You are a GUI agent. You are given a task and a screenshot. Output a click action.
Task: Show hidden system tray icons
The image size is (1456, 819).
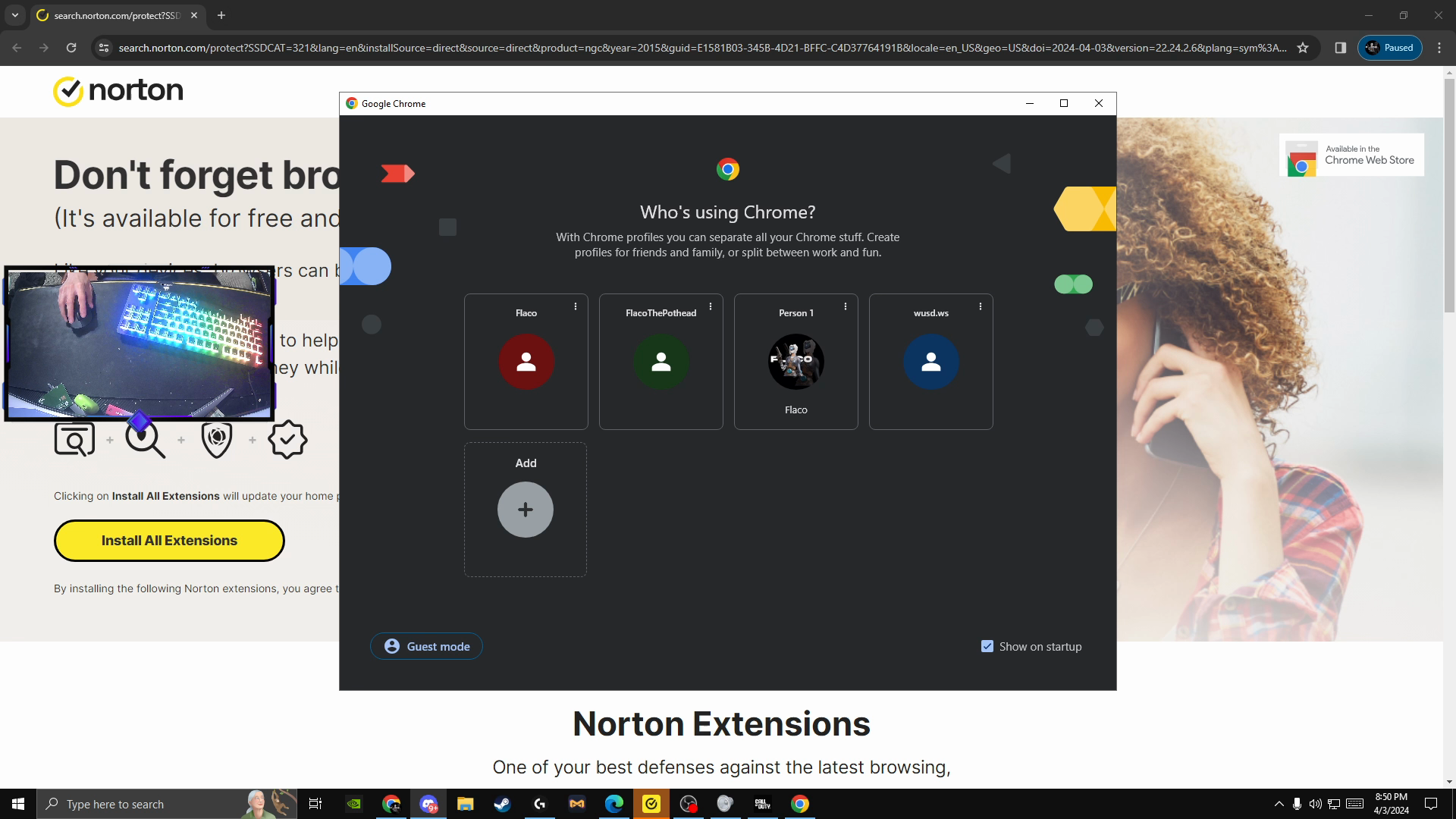click(1279, 804)
